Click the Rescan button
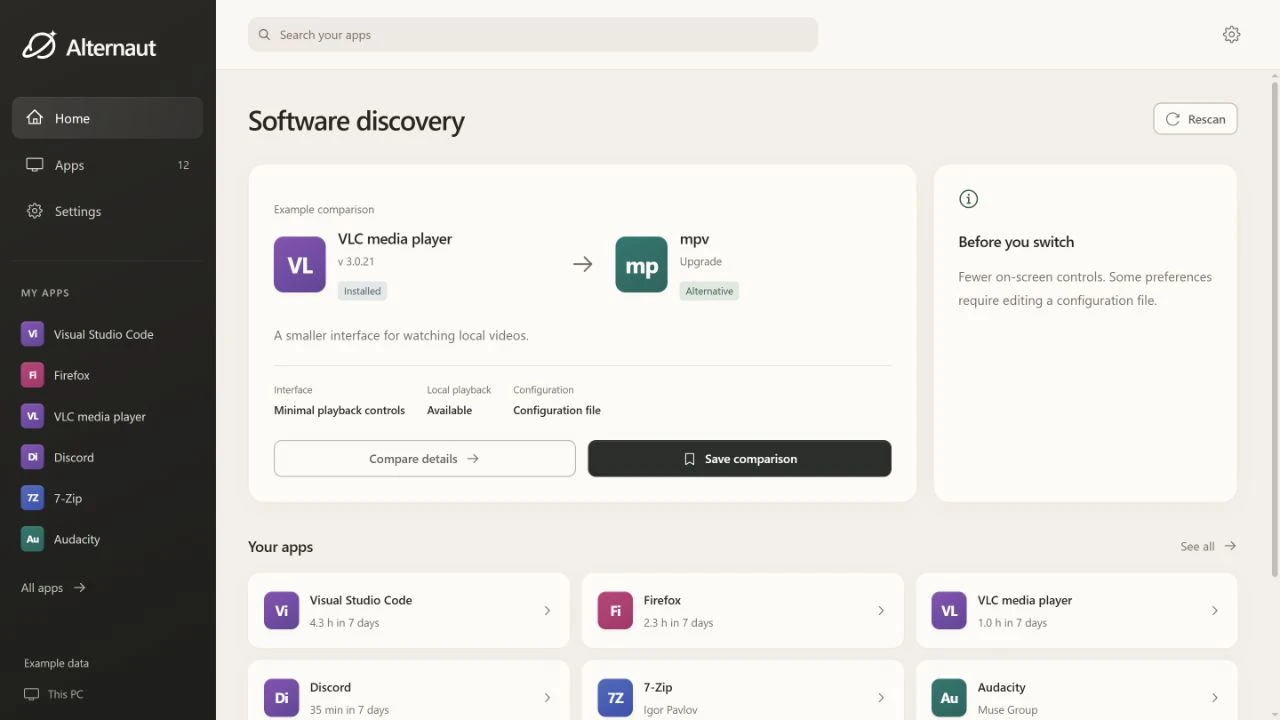The height and width of the screenshot is (720, 1280). click(1195, 119)
